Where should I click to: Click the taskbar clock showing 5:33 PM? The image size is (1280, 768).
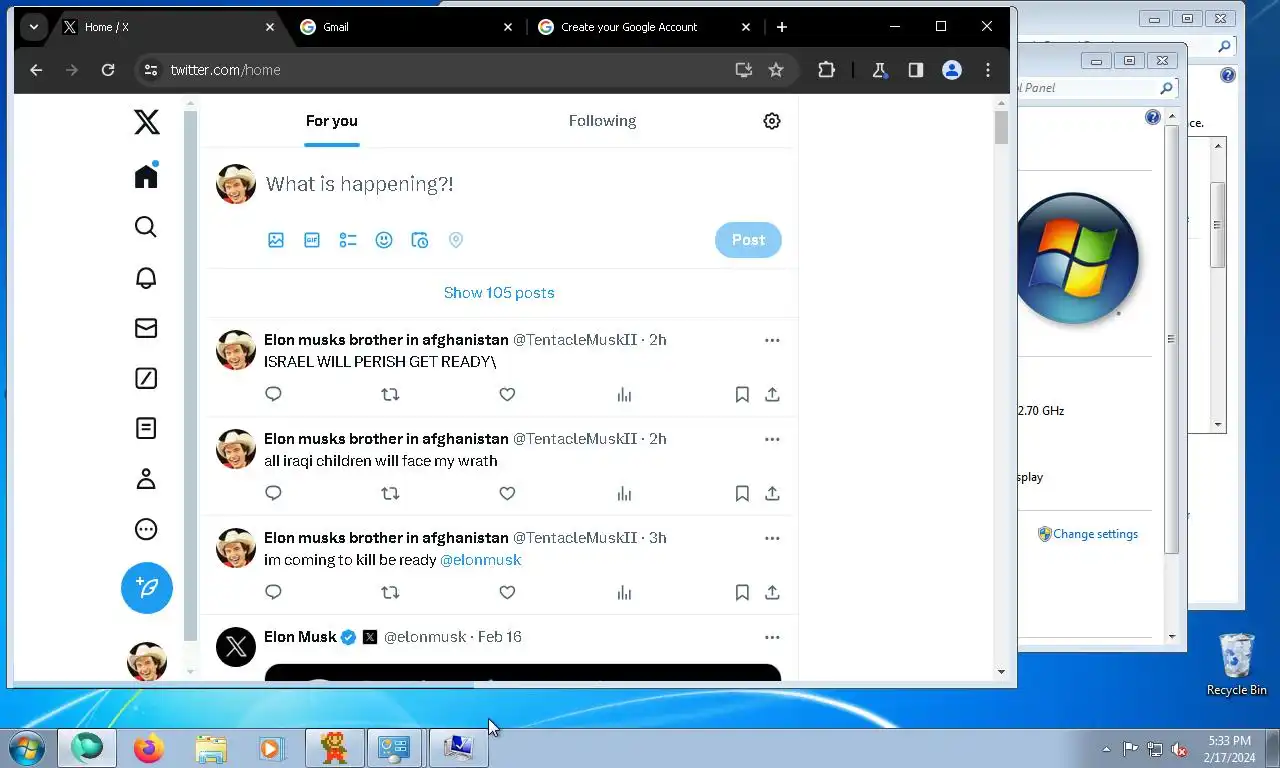1229,749
